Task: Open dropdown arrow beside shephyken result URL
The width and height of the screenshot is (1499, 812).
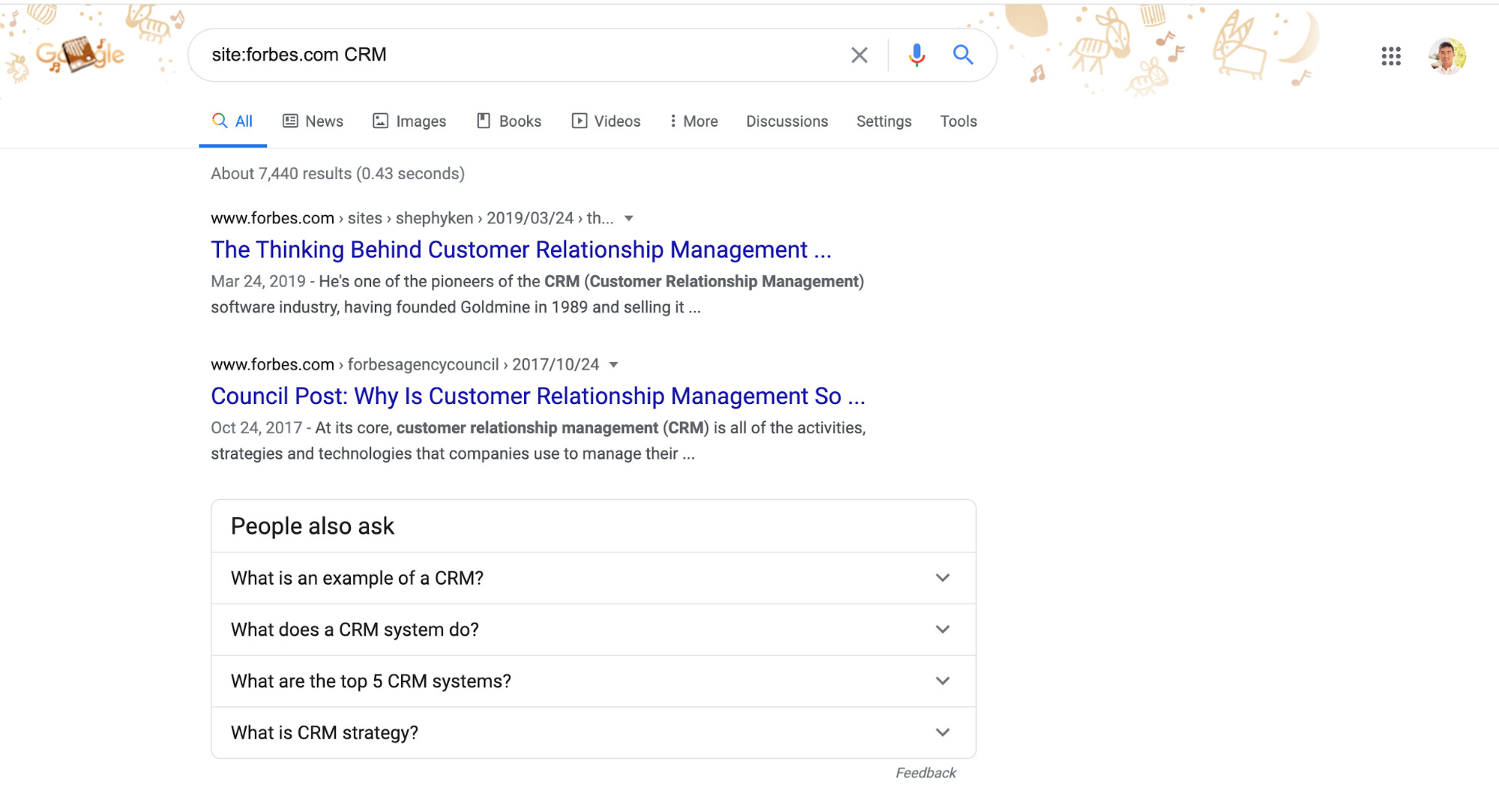Action: pyautogui.click(x=629, y=219)
